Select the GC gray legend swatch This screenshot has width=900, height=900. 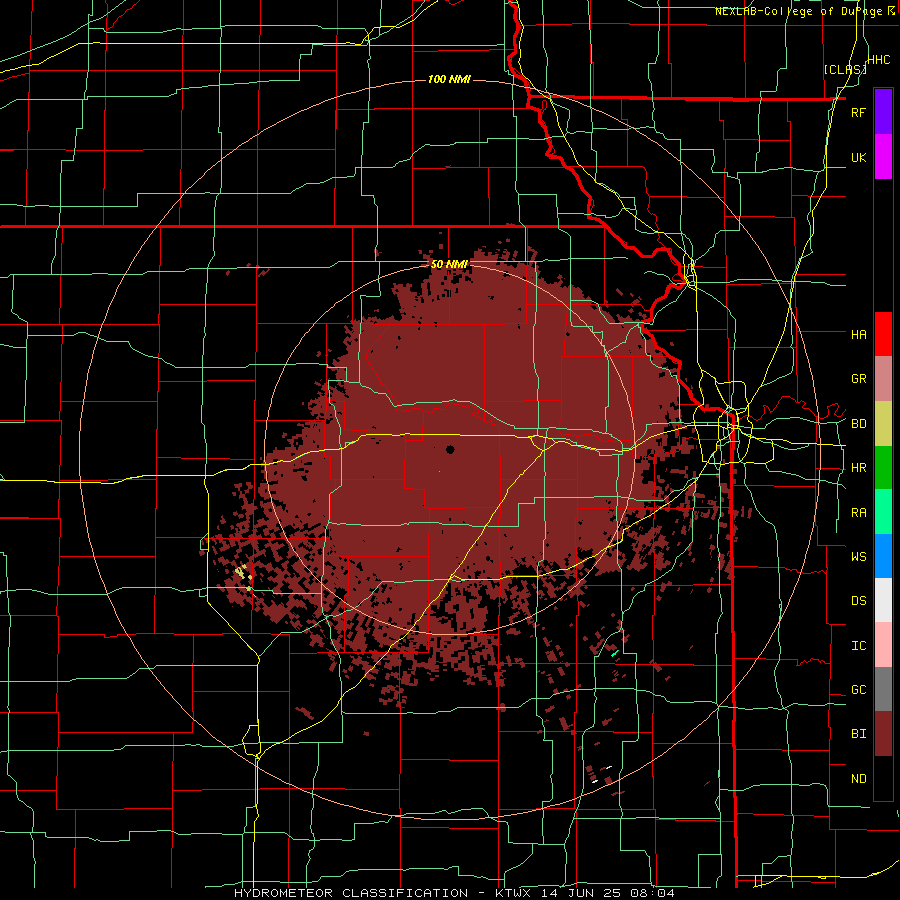click(x=883, y=689)
